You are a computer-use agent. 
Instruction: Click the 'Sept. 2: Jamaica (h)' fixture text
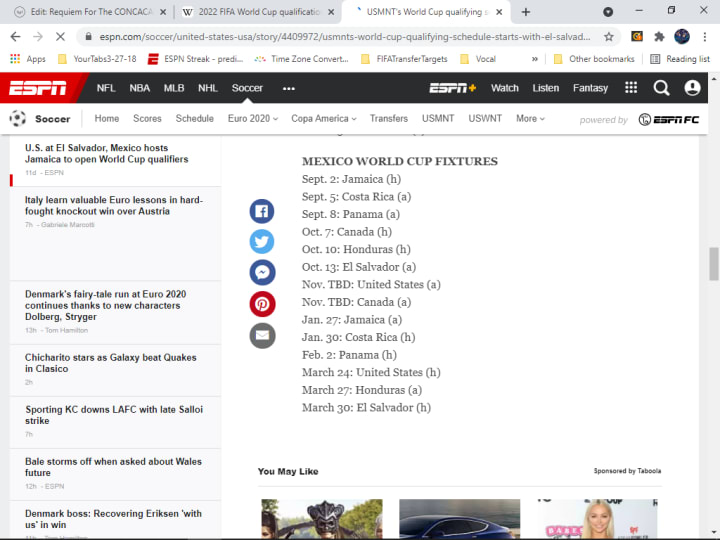pos(351,179)
